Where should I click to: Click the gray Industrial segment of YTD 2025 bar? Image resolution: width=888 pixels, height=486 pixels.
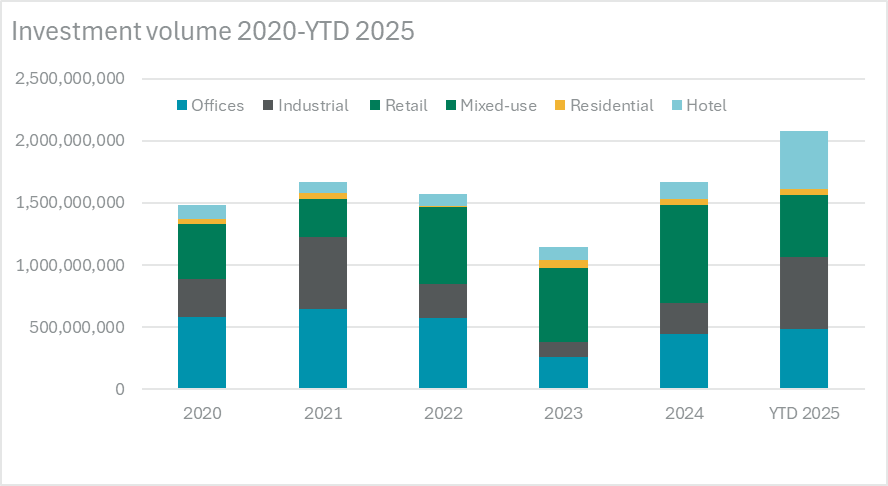coord(803,293)
